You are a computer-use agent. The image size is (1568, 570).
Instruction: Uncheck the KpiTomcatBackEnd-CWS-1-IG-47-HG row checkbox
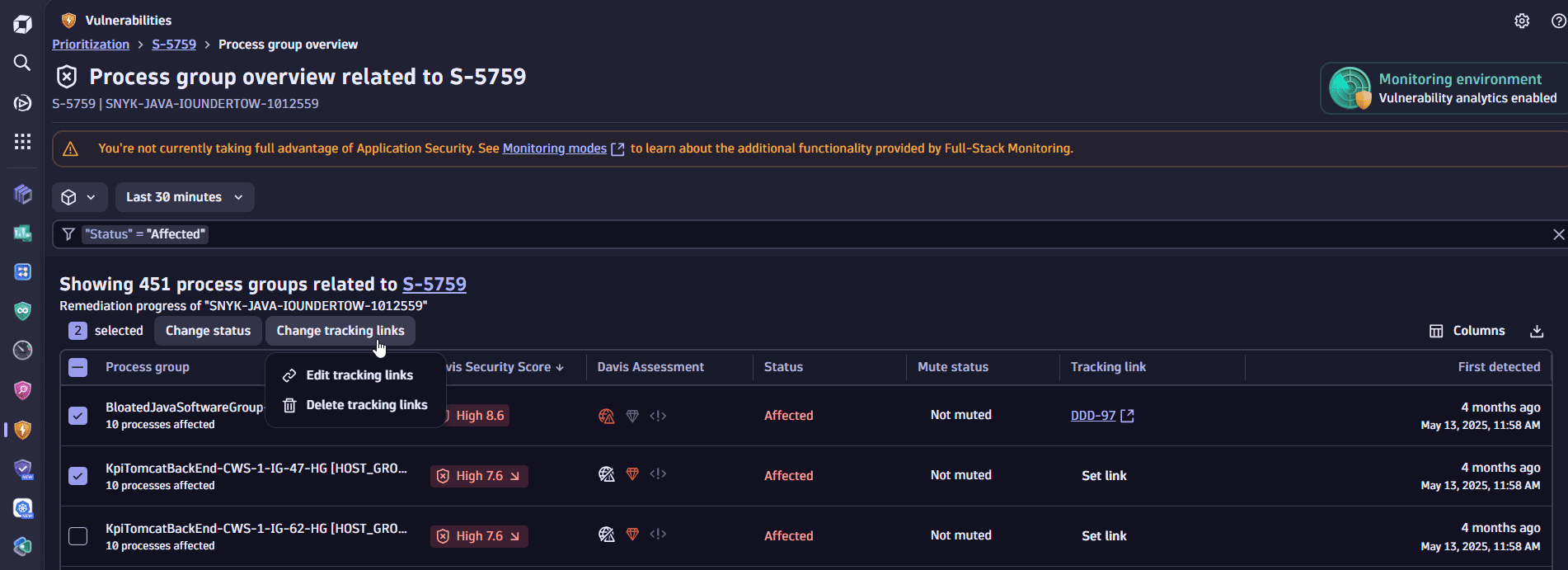[x=77, y=476]
